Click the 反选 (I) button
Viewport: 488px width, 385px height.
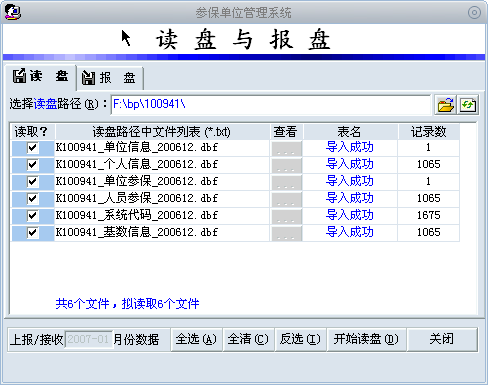click(300, 339)
